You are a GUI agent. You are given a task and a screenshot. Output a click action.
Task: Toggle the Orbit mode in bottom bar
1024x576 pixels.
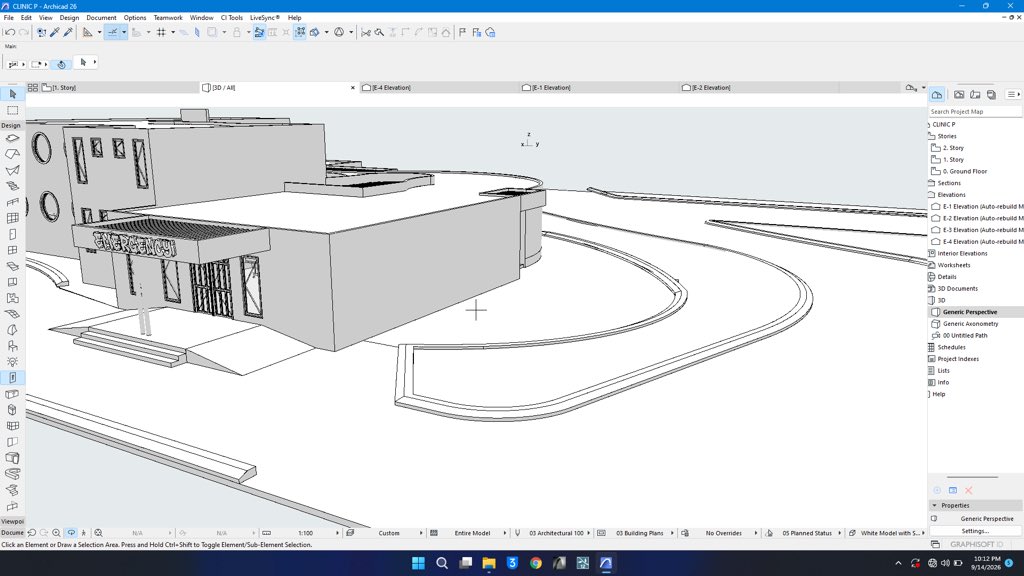(71, 533)
